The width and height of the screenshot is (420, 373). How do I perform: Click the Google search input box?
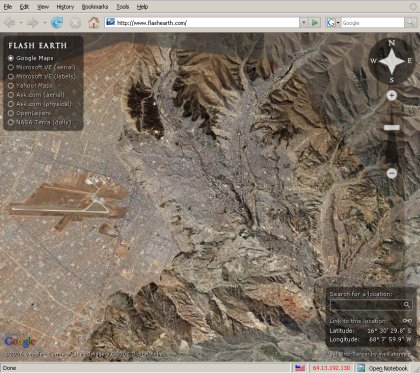point(373,23)
